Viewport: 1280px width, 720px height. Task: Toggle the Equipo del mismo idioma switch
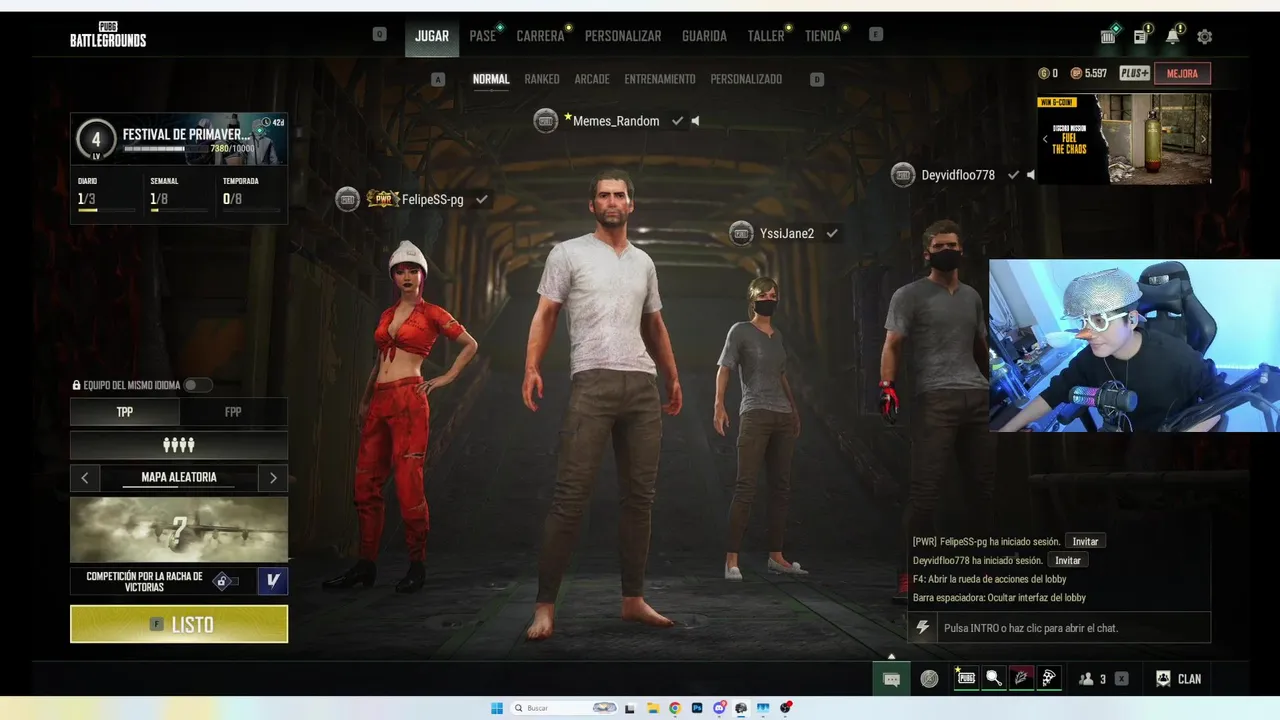(x=197, y=385)
